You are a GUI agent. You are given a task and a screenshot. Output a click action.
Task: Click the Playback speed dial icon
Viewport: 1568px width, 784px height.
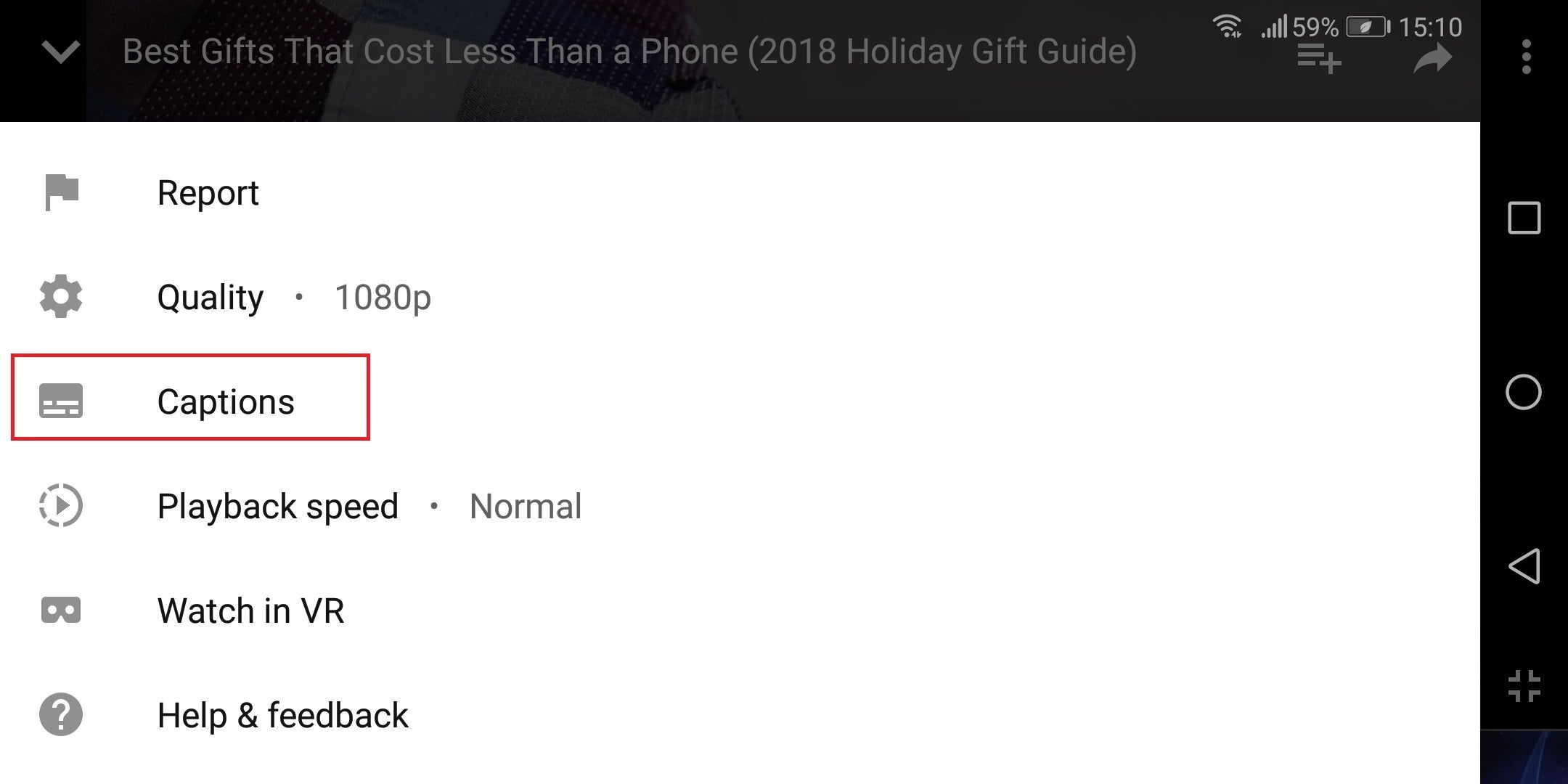click(60, 505)
